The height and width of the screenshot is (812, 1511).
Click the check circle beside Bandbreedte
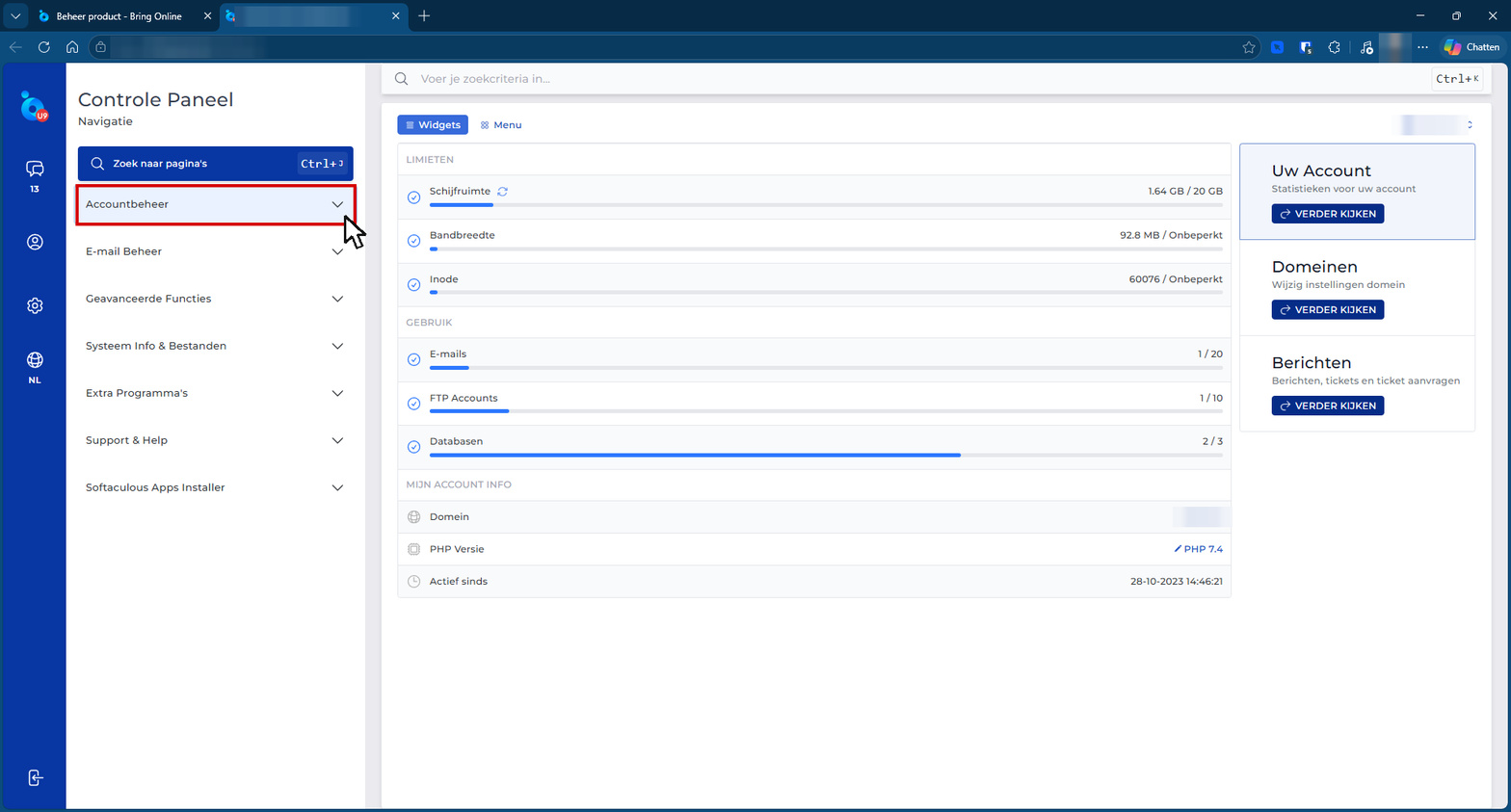(x=413, y=241)
